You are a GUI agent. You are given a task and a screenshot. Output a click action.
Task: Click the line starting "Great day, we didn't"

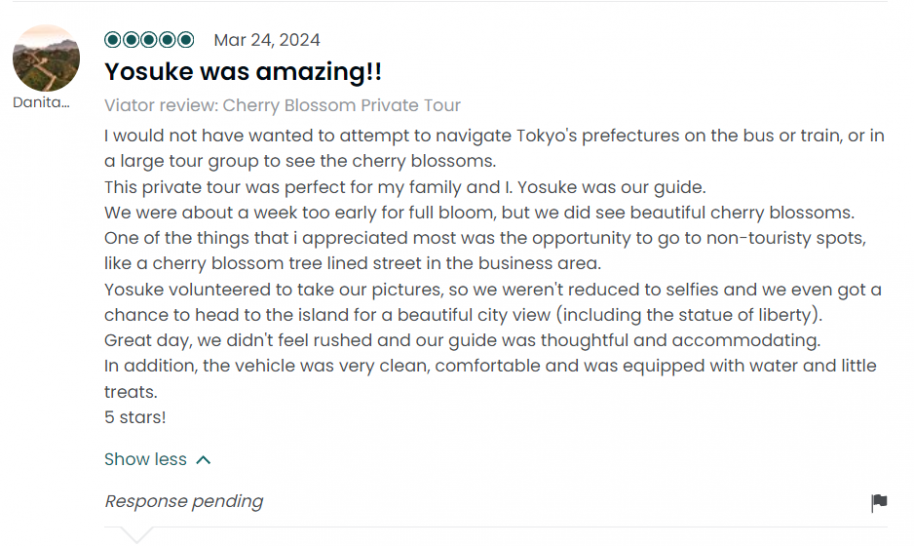coord(462,340)
